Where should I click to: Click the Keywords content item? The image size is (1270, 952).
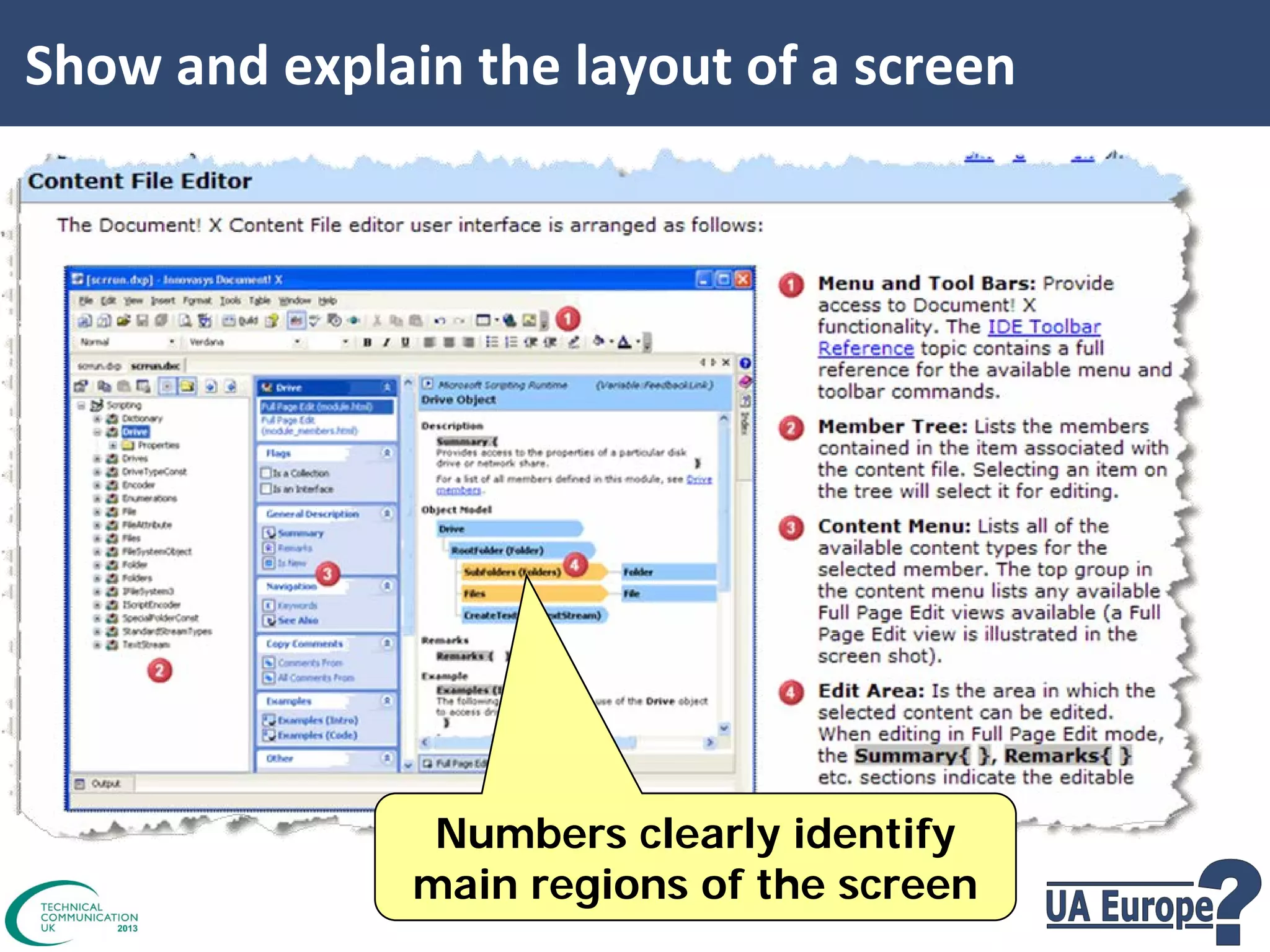click(x=290, y=605)
